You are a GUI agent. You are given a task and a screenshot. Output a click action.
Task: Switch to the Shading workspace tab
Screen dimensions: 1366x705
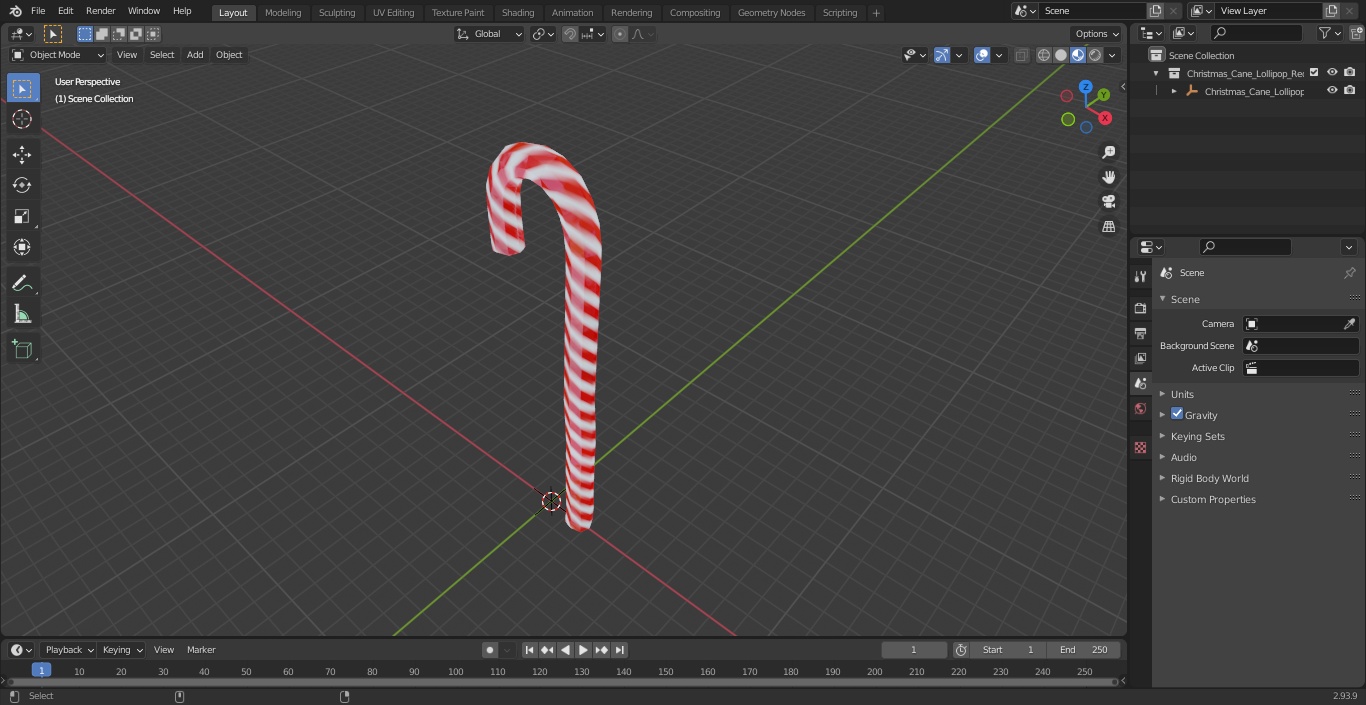pyautogui.click(x=518, y=12)
